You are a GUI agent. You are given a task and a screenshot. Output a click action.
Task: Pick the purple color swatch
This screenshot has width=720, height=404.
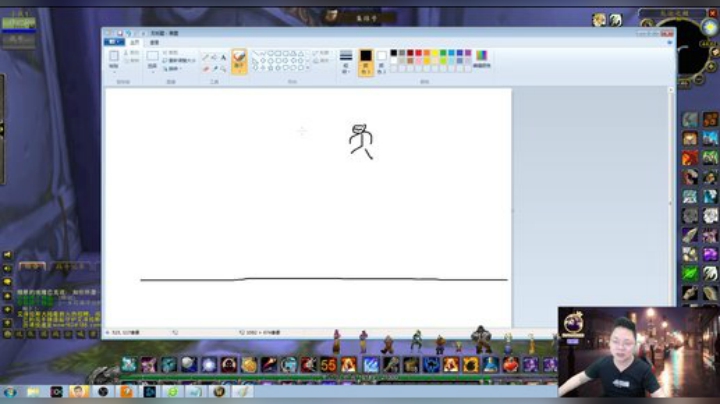468,53
